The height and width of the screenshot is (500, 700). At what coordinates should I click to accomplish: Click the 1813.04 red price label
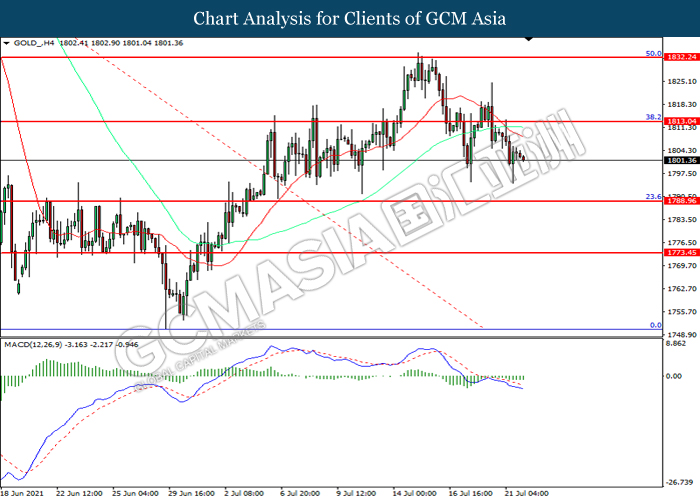pos(681,121)
